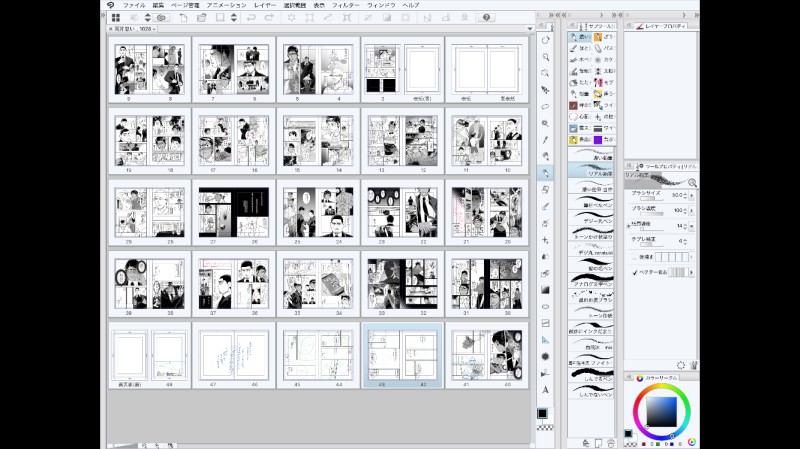Expand ブラシ濃度 dynamics button
Viewport: 800px width, 449px height.
pyautogui.click(x=692, y=210)
